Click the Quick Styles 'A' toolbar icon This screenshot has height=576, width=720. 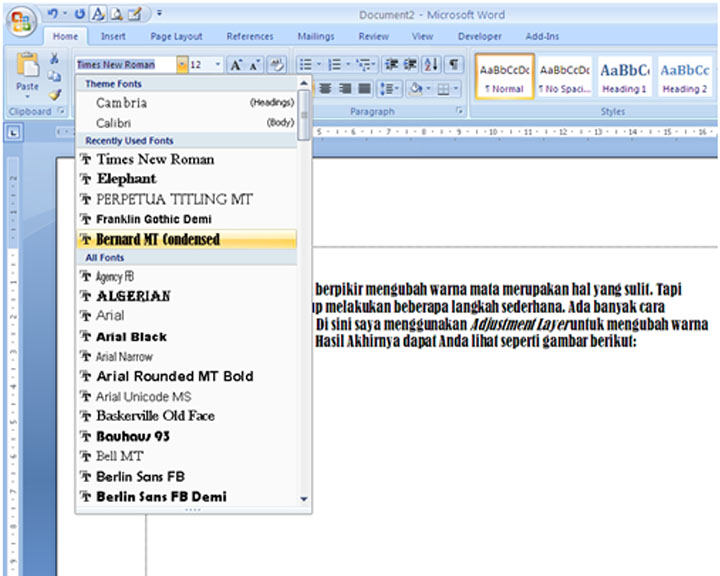97,14
